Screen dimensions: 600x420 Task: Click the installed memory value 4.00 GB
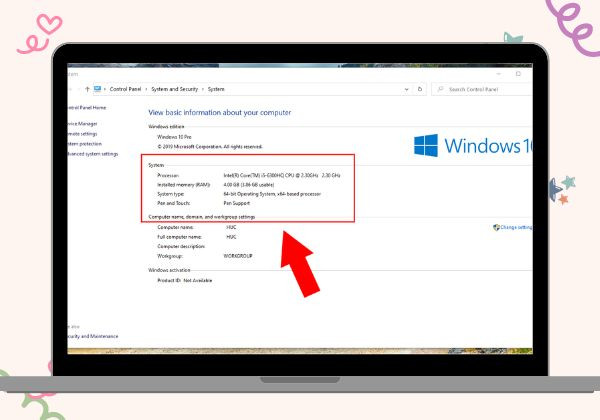point(249,185)
